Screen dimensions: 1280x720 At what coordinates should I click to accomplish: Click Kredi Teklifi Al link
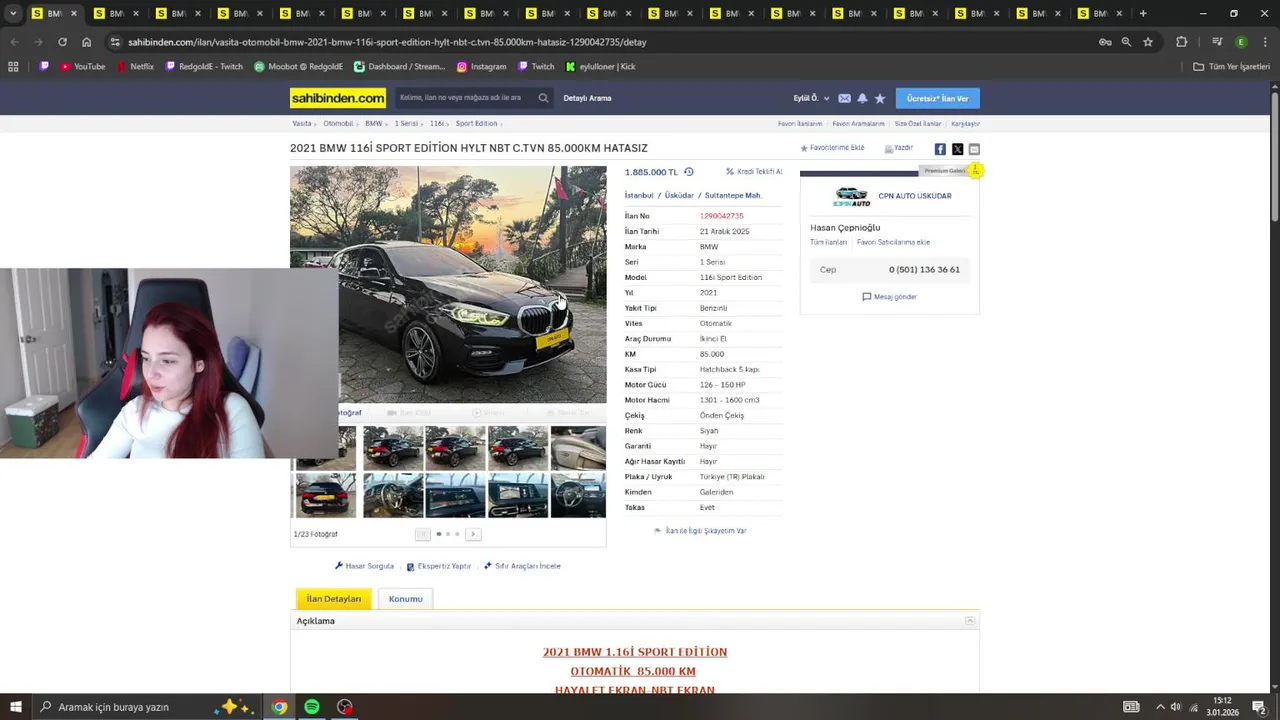pos(754,172)
